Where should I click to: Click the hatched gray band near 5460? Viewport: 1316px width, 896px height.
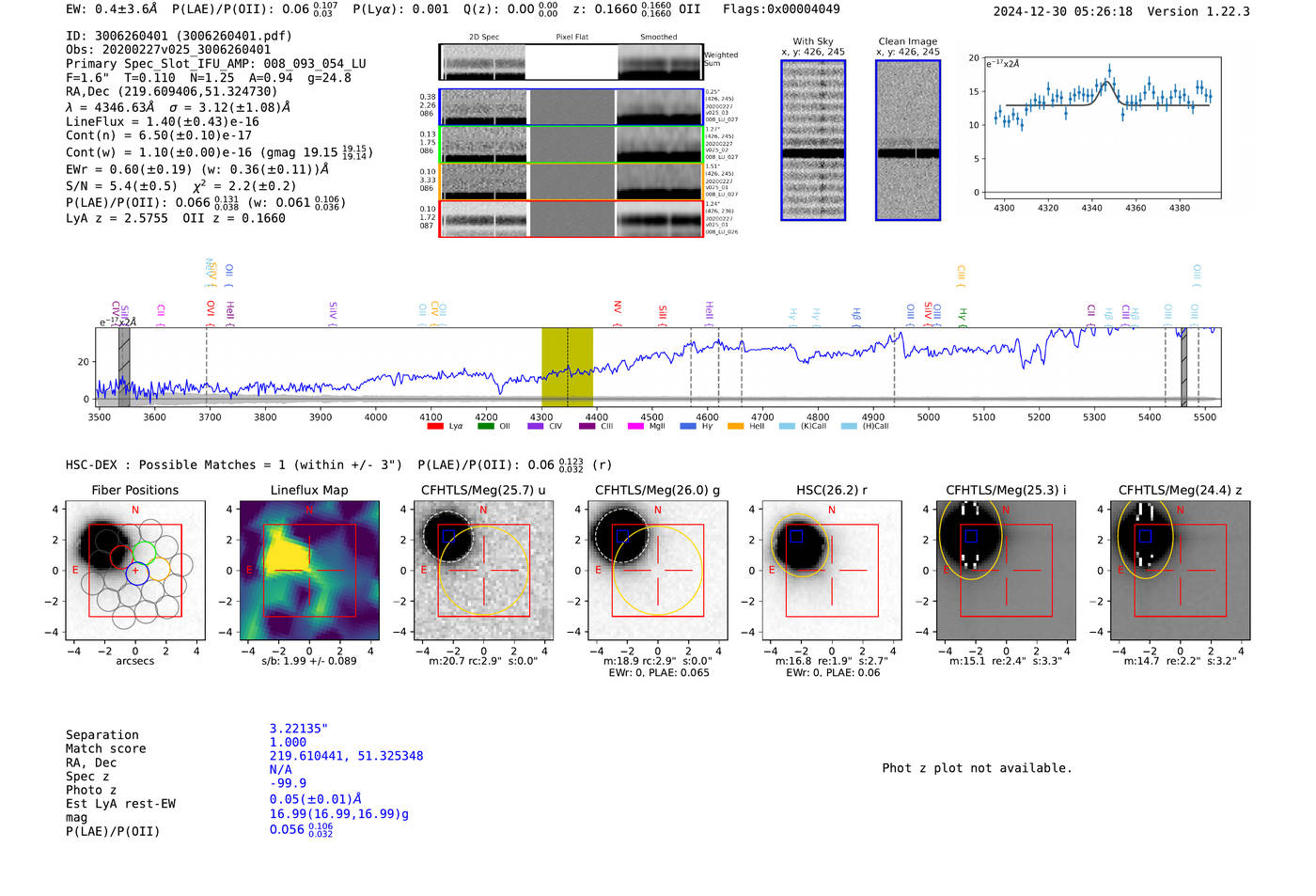pos(1184,367)
